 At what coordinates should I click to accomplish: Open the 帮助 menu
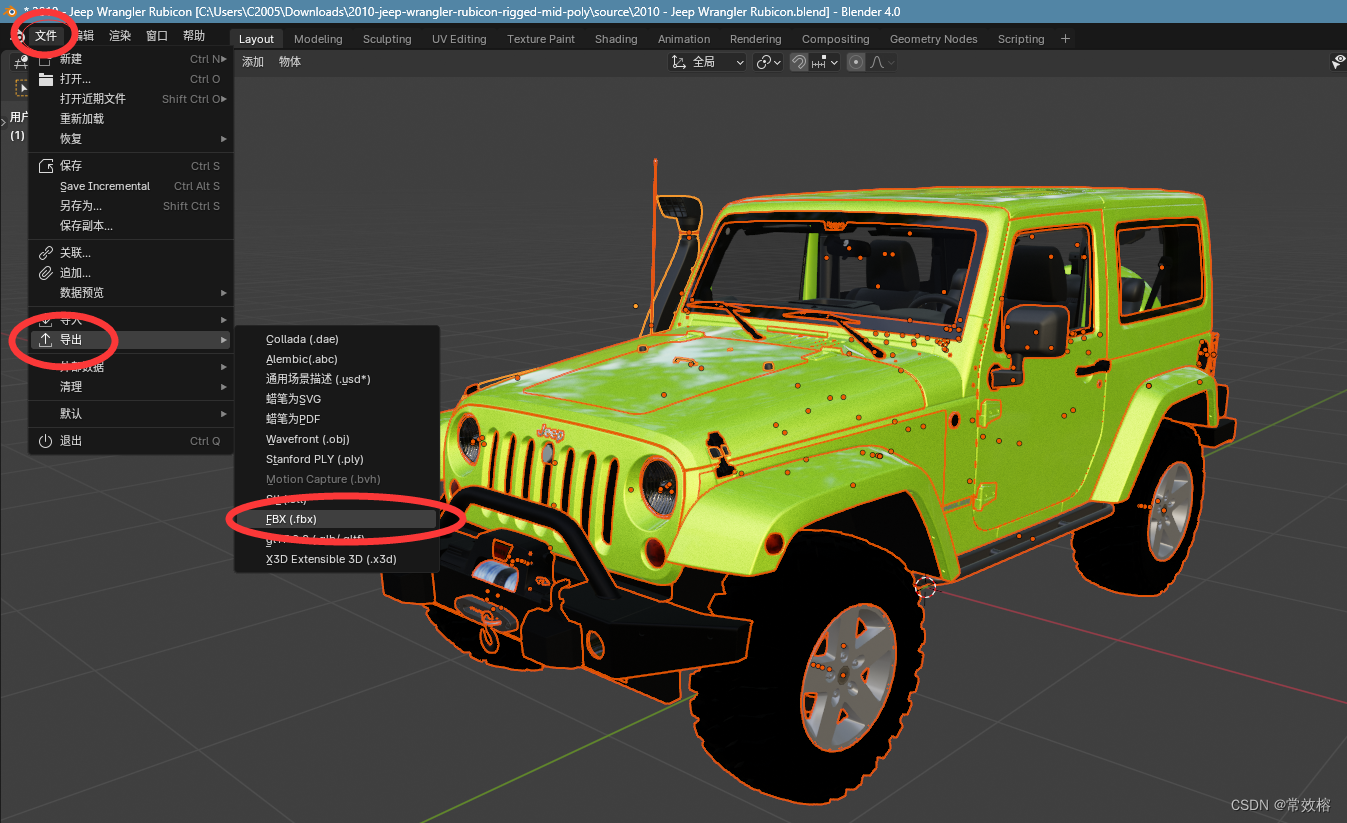194,36
